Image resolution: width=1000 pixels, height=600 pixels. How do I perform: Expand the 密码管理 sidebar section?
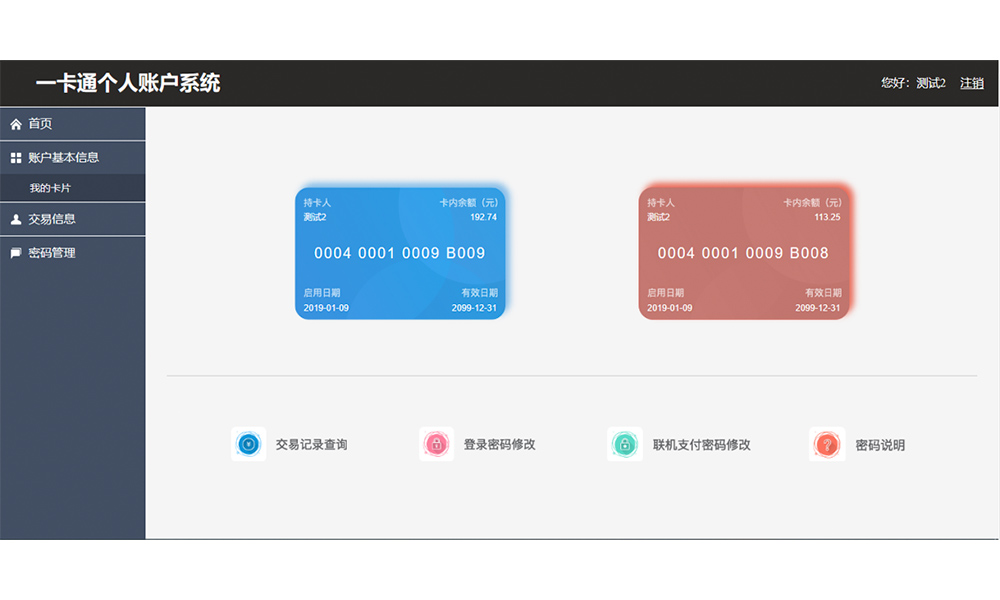52,253
